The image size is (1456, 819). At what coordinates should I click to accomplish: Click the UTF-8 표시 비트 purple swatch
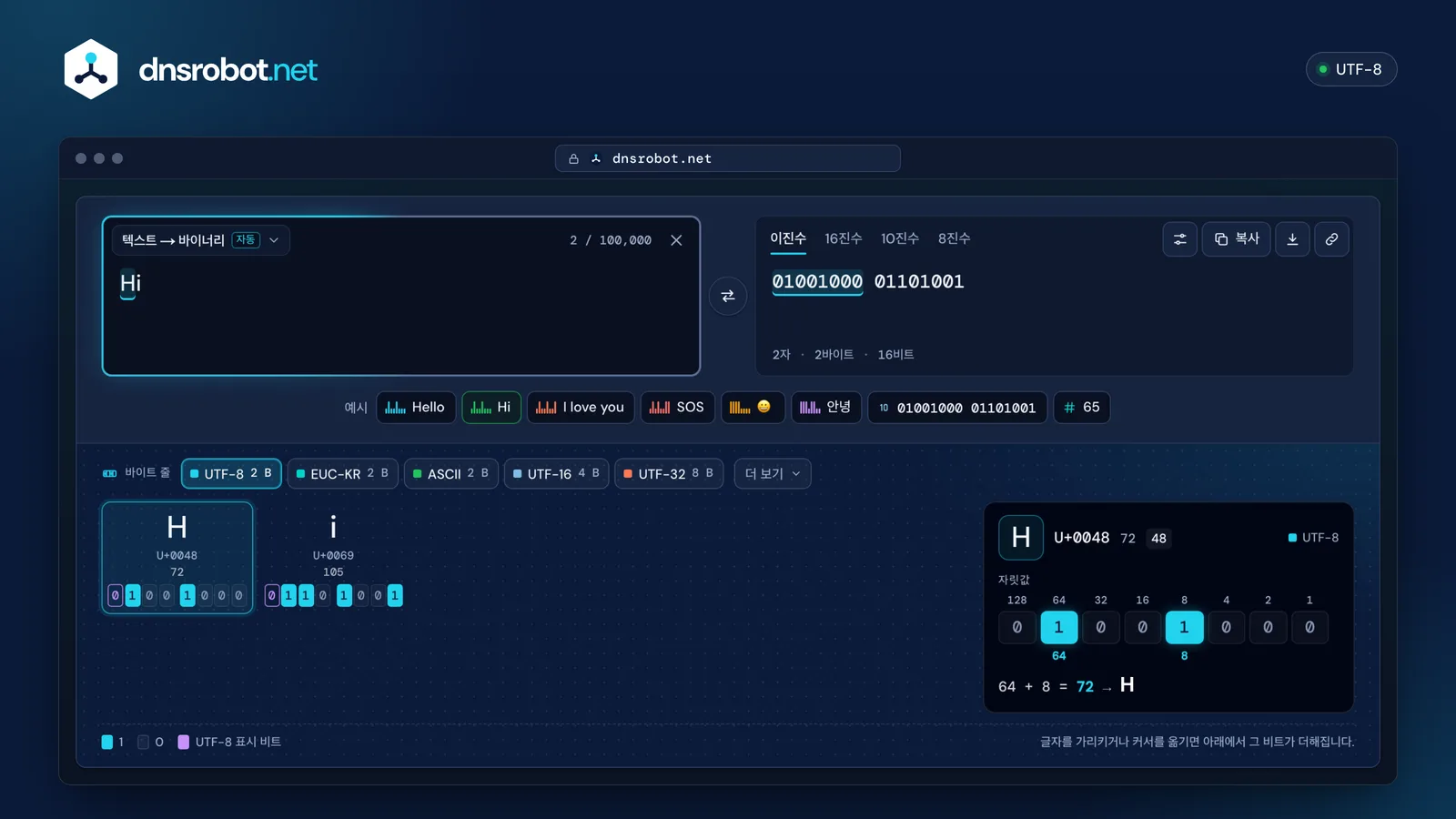(x=183, y=742)
